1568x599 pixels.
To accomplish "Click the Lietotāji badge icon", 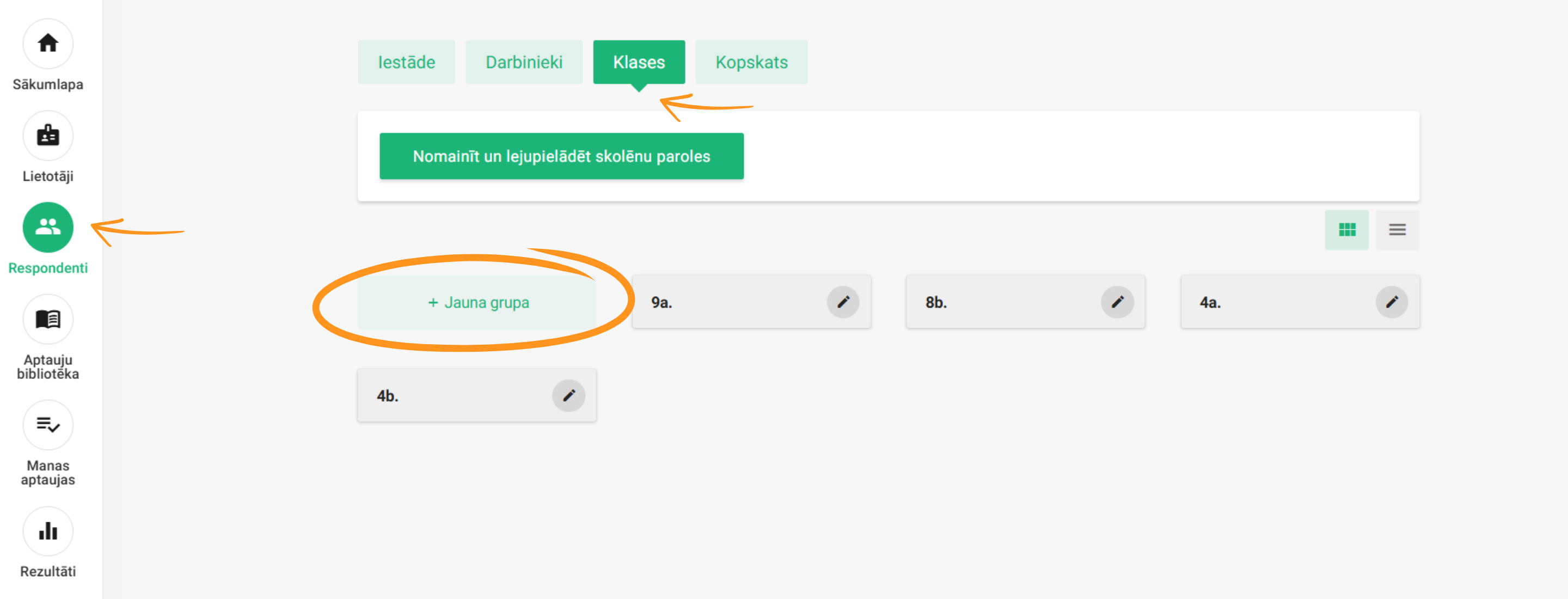I will click(47, 135).
